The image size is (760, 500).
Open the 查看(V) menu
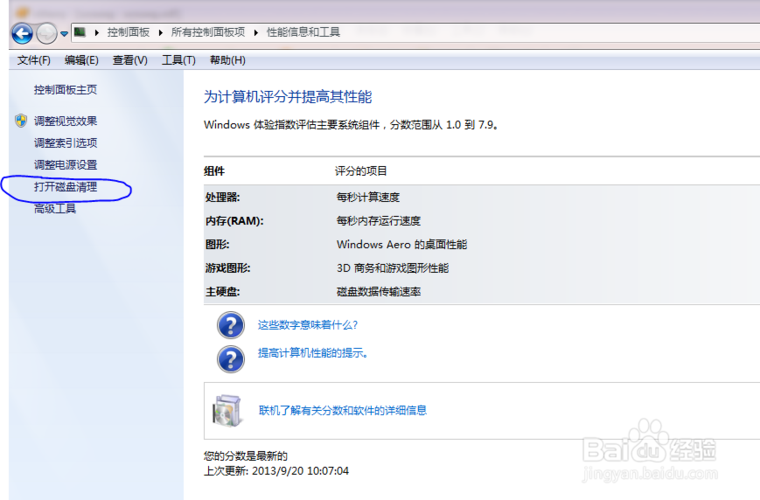click(130, 60)
